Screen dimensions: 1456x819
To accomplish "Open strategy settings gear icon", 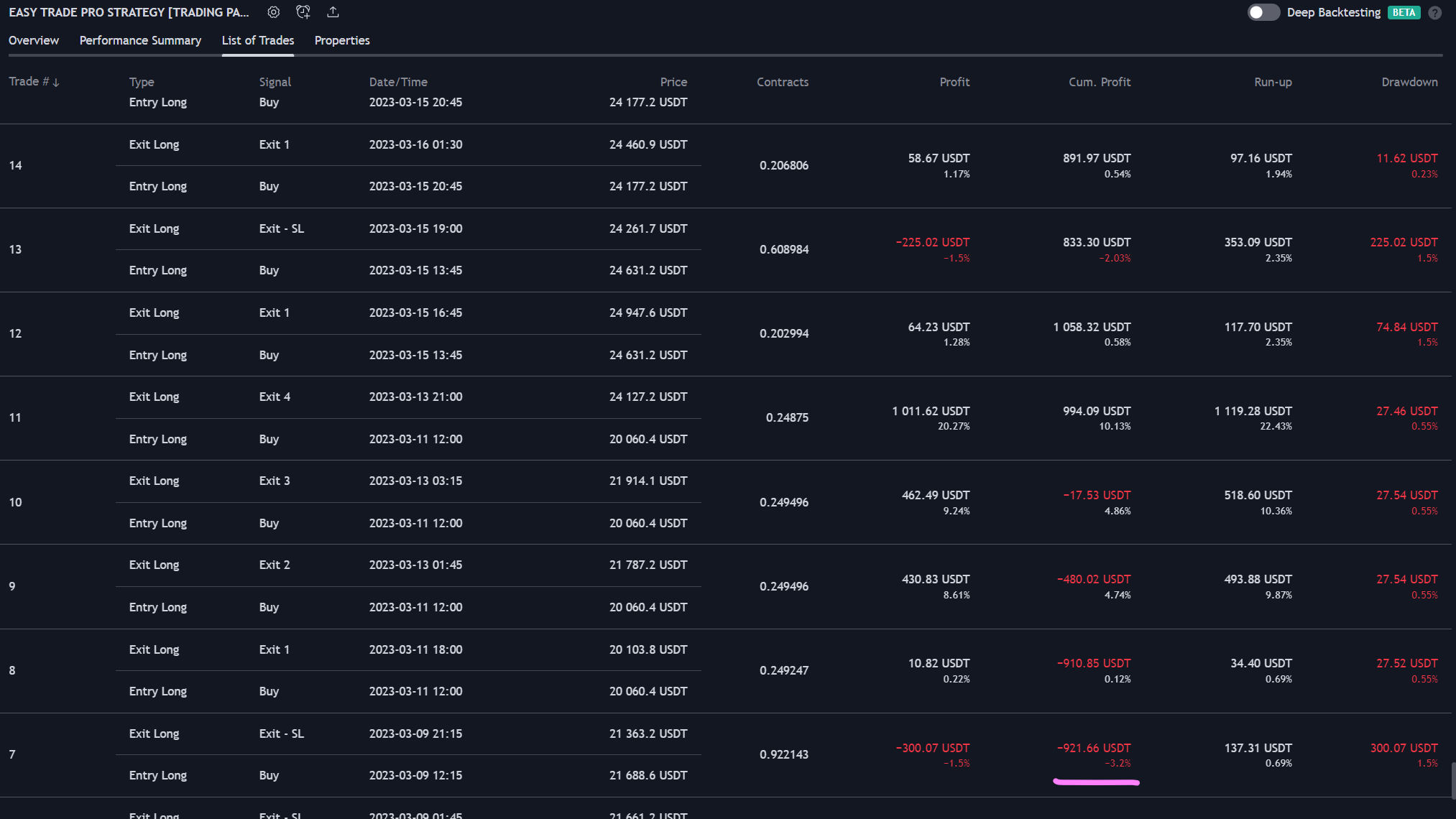I will [x=273, y=12].
